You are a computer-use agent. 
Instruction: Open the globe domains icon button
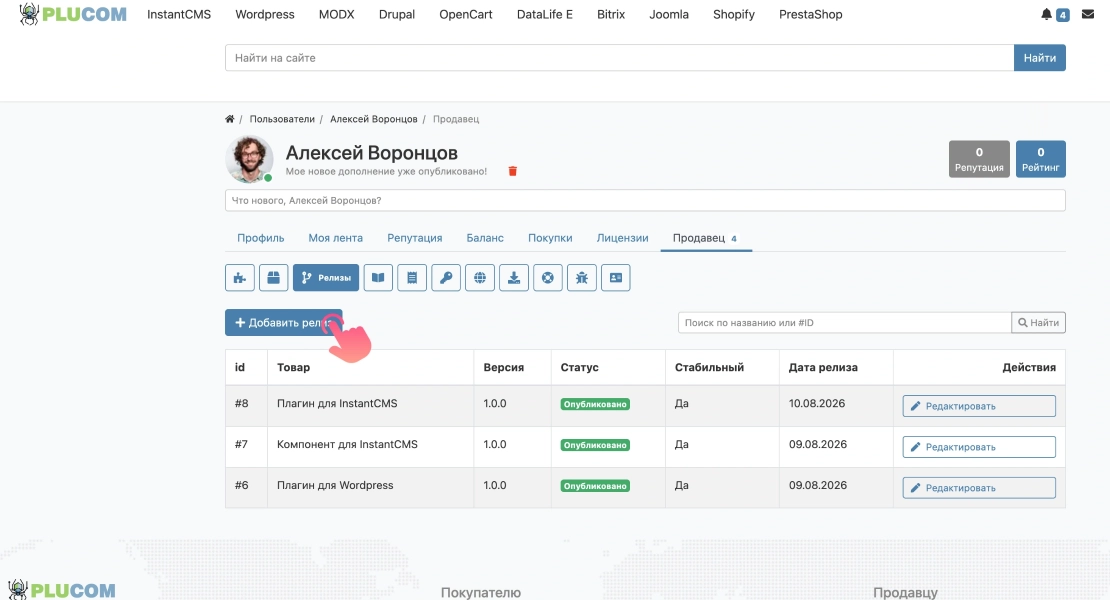click(480, 278)
